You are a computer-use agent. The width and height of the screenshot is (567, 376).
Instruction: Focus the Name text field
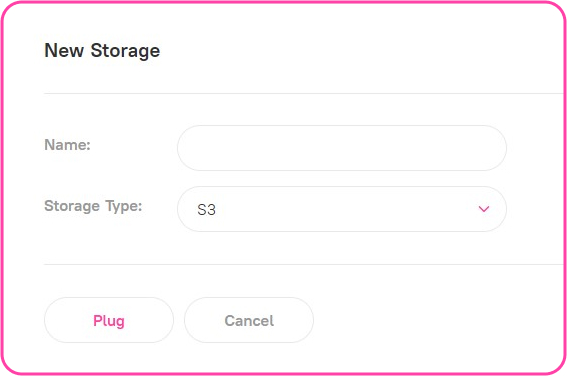(x=342, y=148)
